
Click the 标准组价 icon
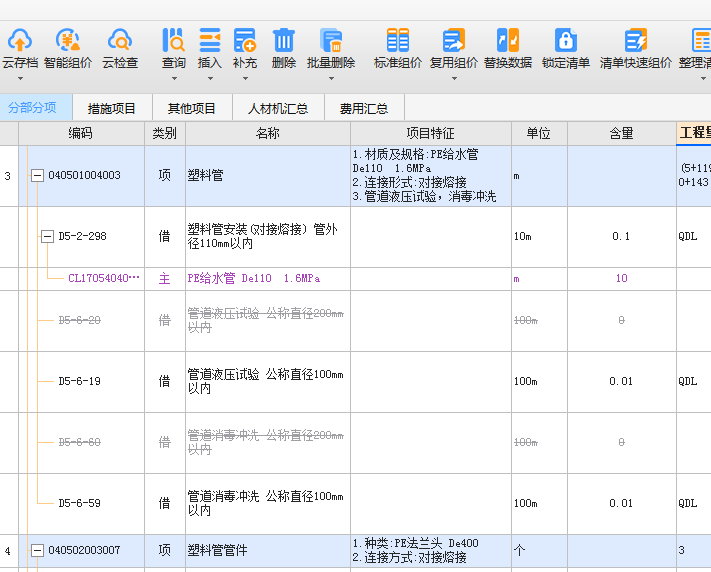[x=398, y=40]
